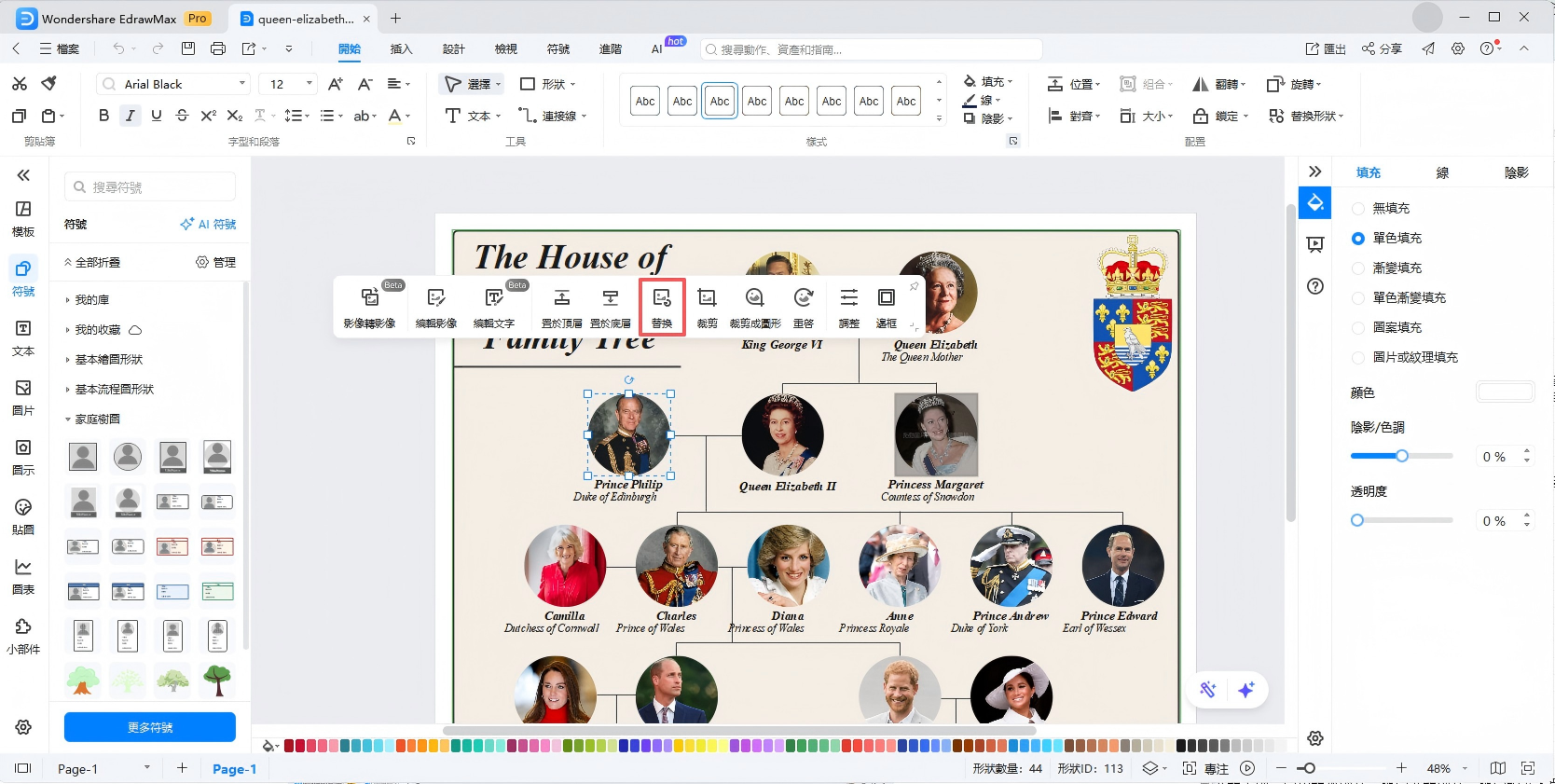Open the font size 12 dropdown
The height and width of the screenshot is (784, 1555).
coord(310,84)
